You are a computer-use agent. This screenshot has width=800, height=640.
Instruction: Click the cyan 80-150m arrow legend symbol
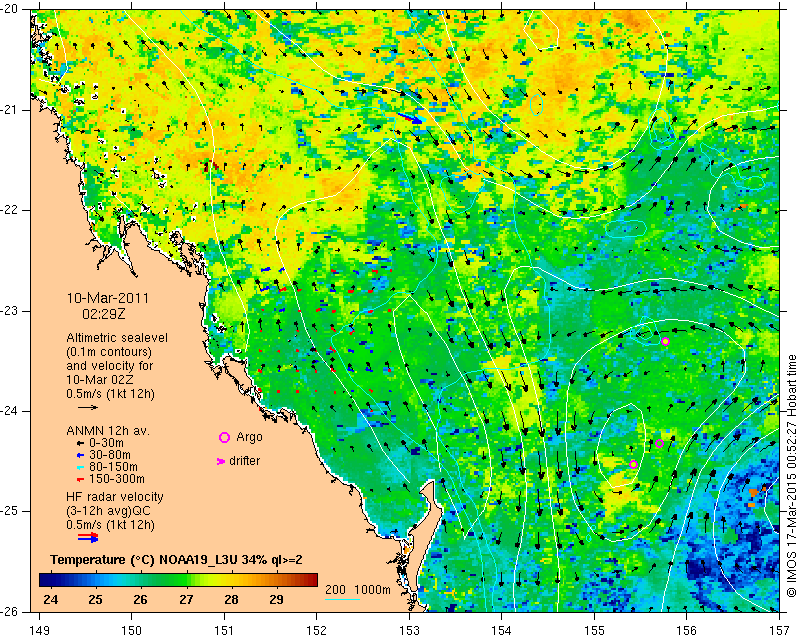click(80, 467)
